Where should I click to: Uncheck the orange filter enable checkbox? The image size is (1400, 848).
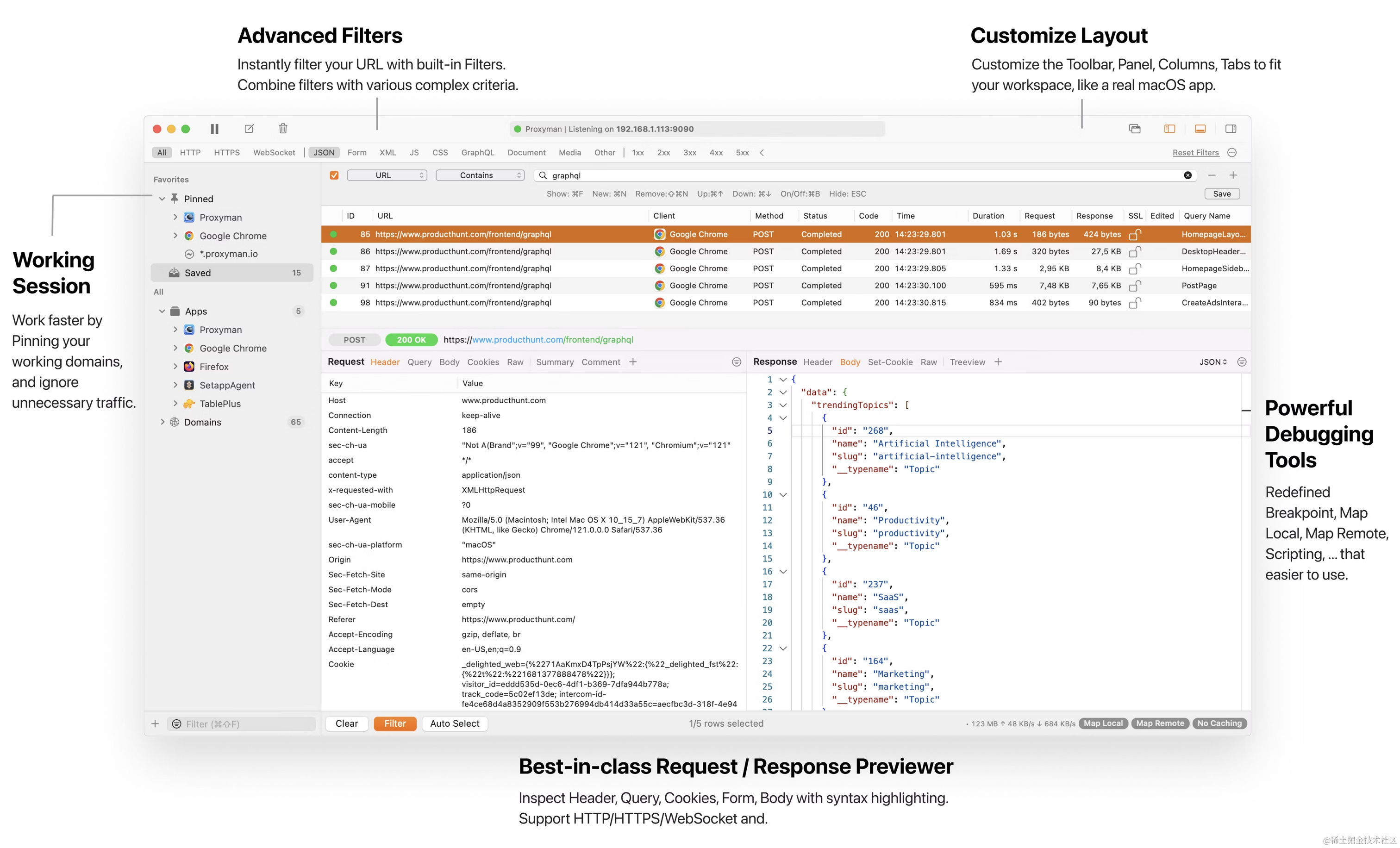coord(334,175)
